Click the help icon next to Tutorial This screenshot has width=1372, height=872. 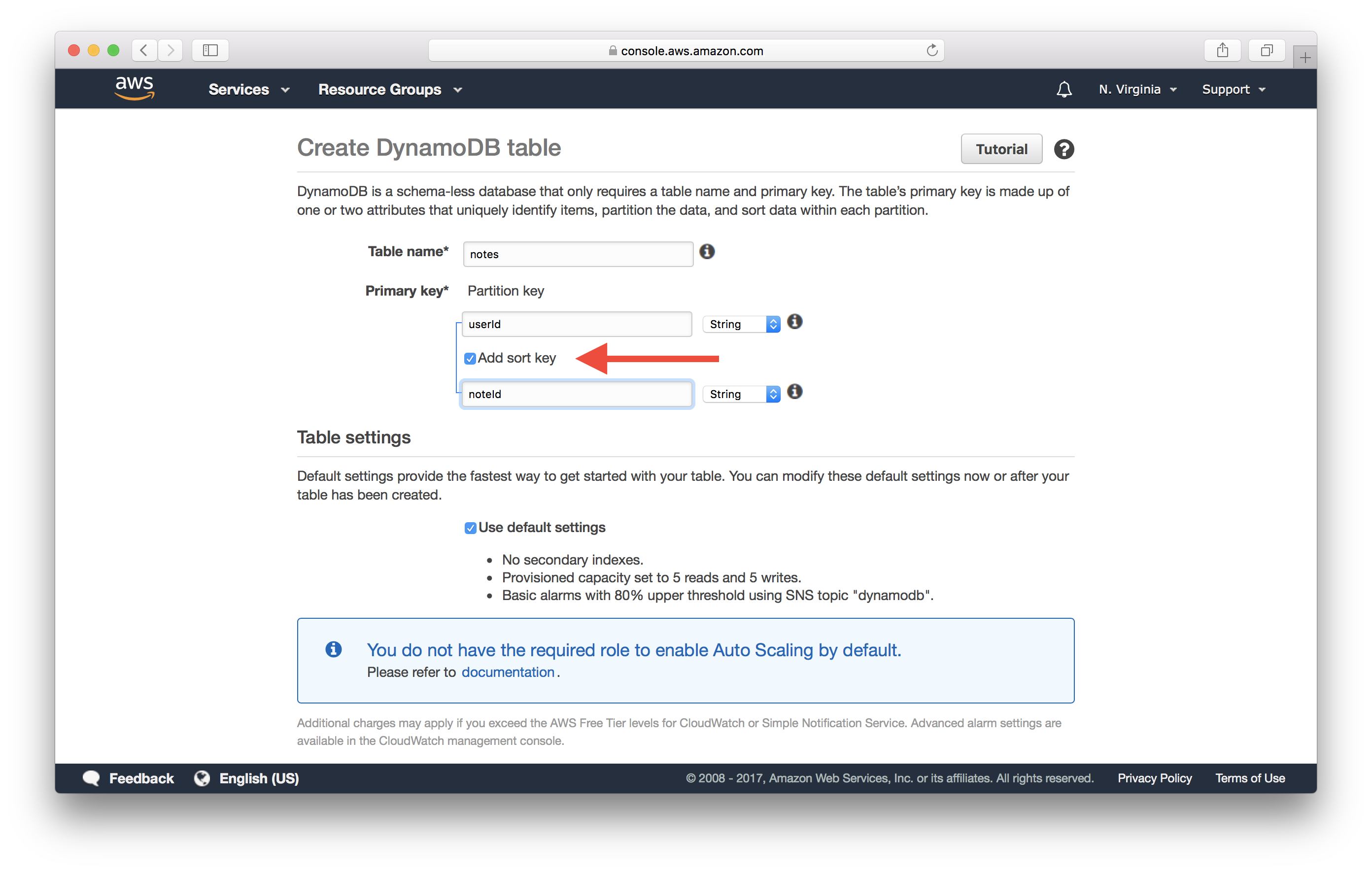(1064, 150)
